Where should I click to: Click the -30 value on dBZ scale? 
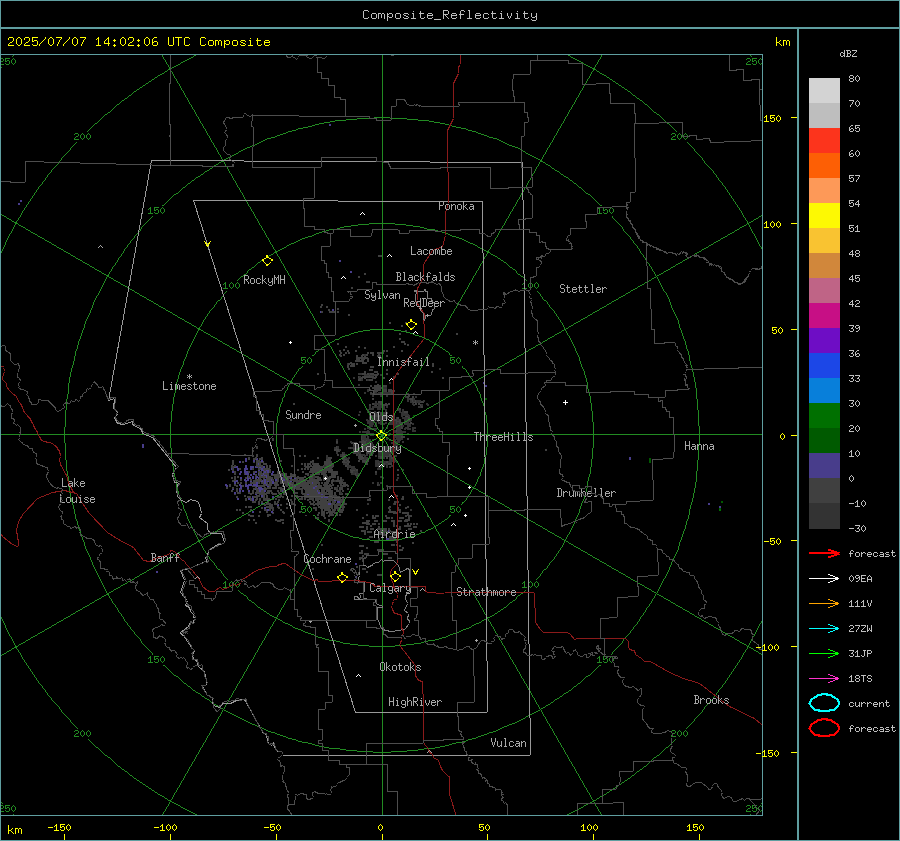(857, 528)
